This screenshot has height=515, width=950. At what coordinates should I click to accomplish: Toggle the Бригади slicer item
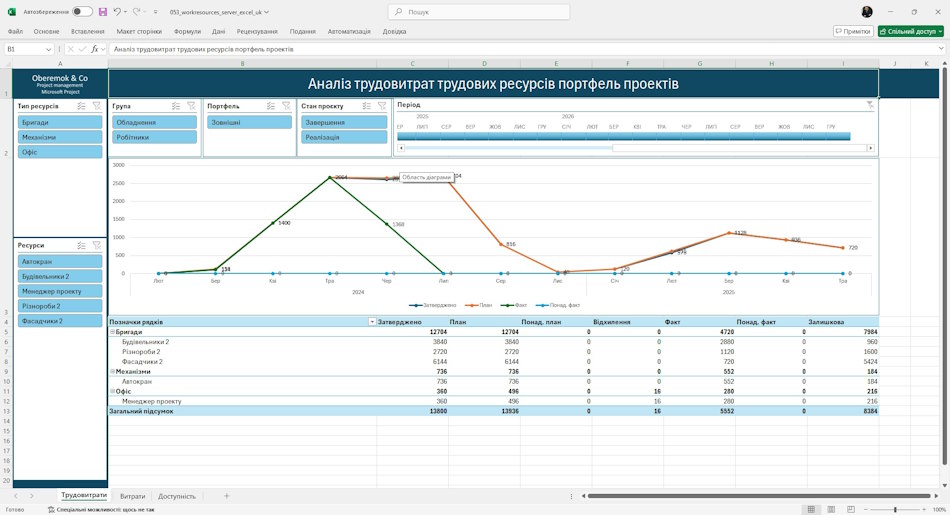pyautogui.click(x=60, y=122)
